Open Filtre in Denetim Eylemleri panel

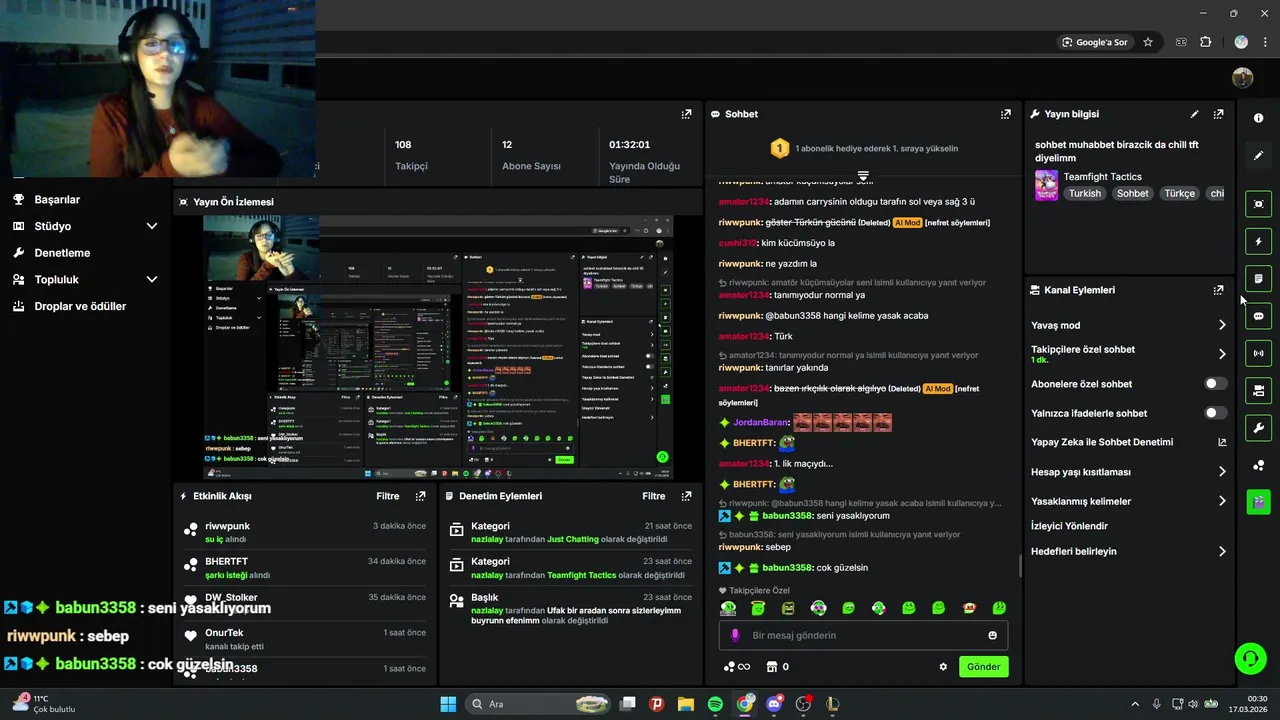pyautogui.click(x=653, y=496)
